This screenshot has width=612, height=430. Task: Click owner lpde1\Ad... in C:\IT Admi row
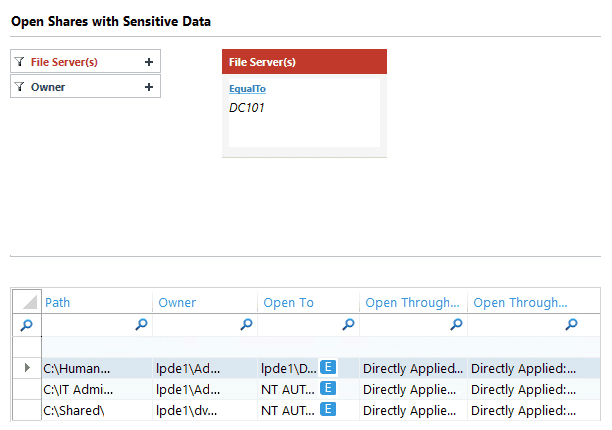(205, 389)
